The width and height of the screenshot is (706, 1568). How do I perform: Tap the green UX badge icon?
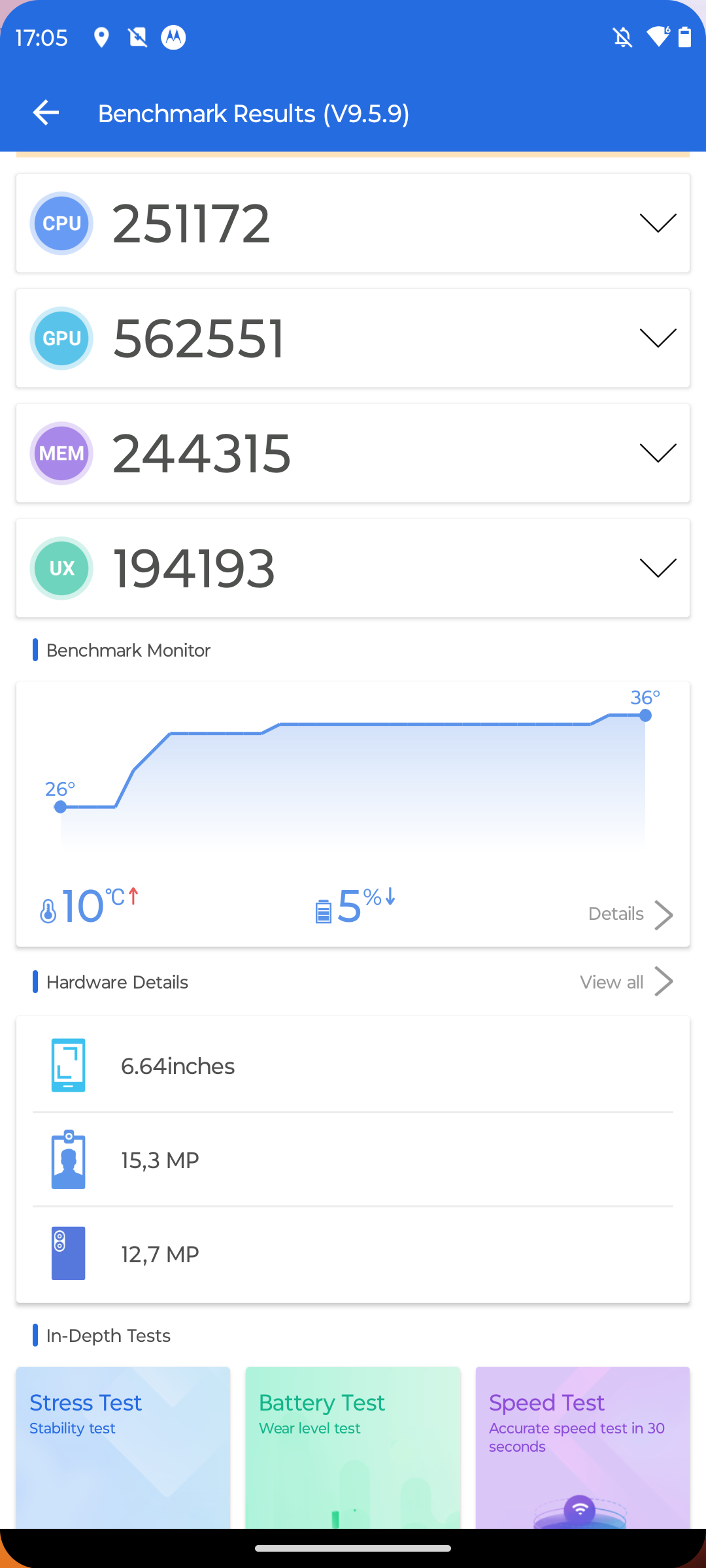(x=61, y=568)
